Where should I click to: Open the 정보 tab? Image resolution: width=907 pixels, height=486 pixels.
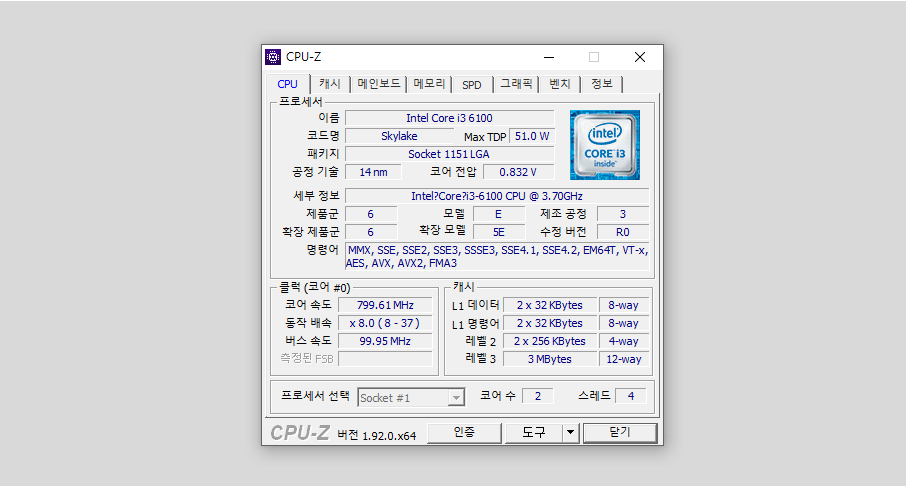coord(602,84)
